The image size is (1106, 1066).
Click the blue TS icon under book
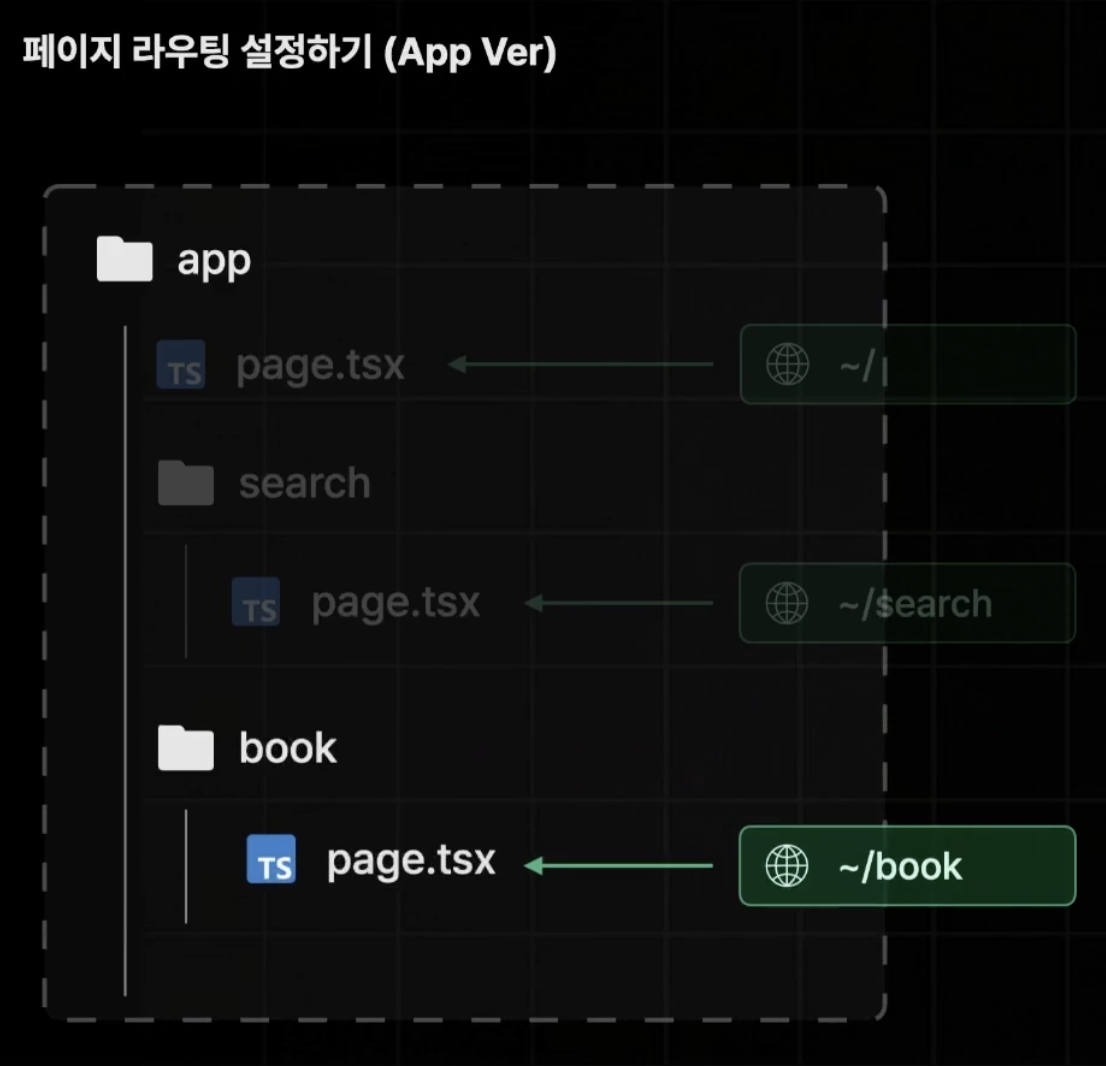(272, 859)
